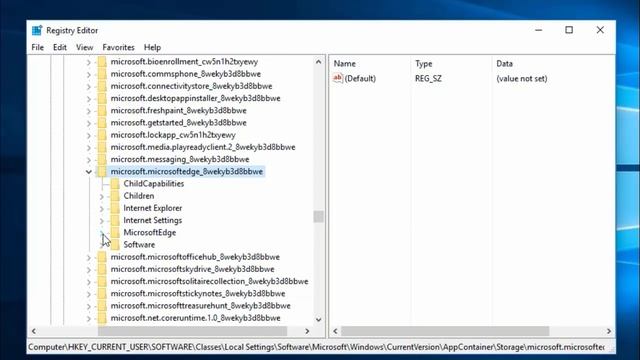Select microsoft.desktopappinstaller_8wekyb3d8bbwe key name
The width and height of the screenshot is (640, 360).
(196, 98)
